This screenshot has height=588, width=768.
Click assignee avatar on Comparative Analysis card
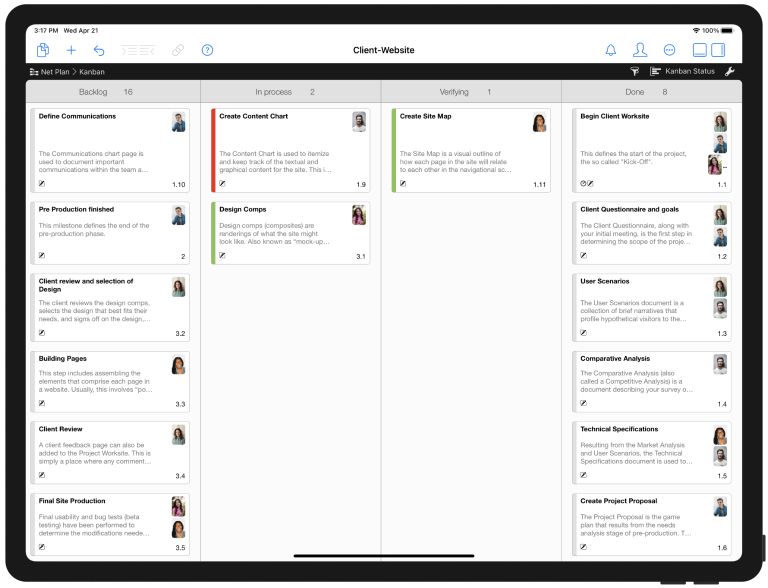(x=720, y=365)
